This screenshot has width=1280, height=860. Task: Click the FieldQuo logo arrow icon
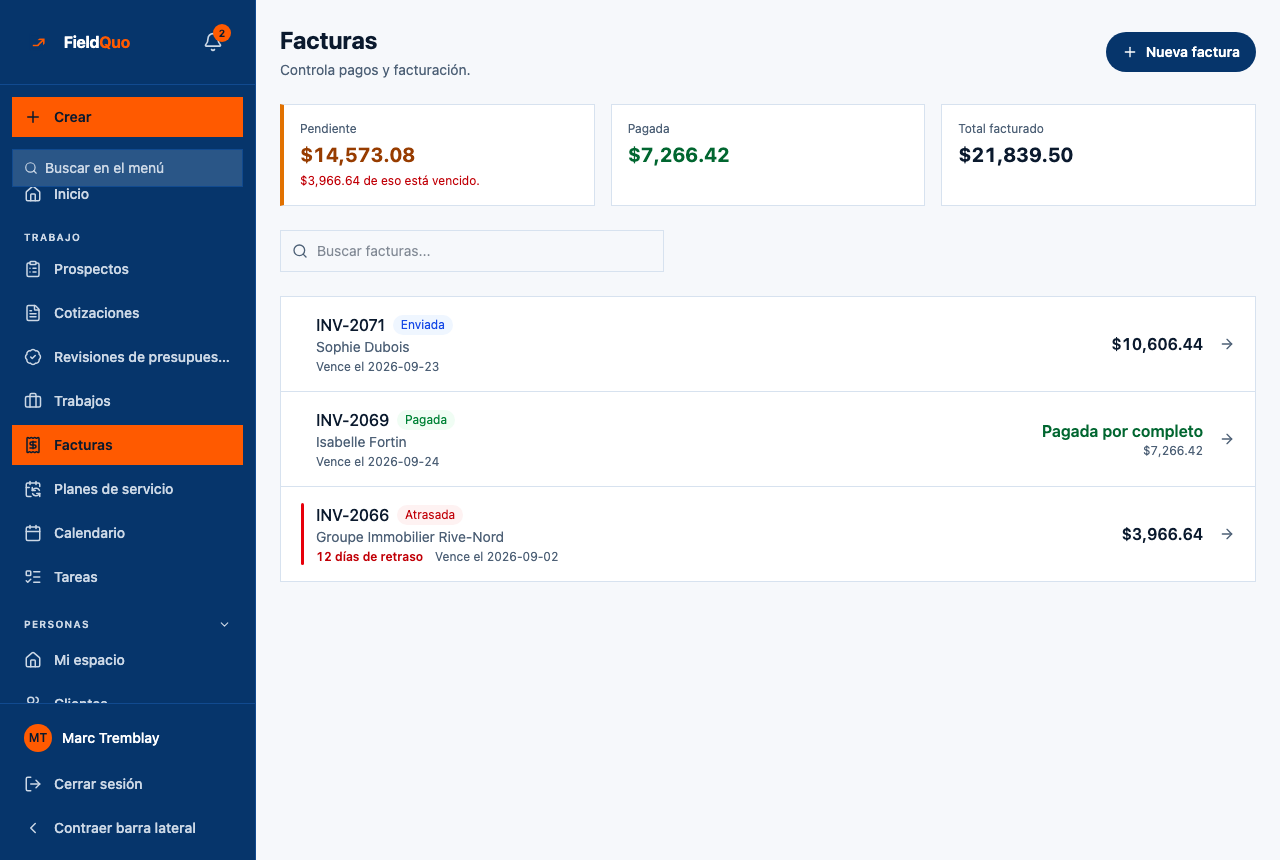point(39,42)
